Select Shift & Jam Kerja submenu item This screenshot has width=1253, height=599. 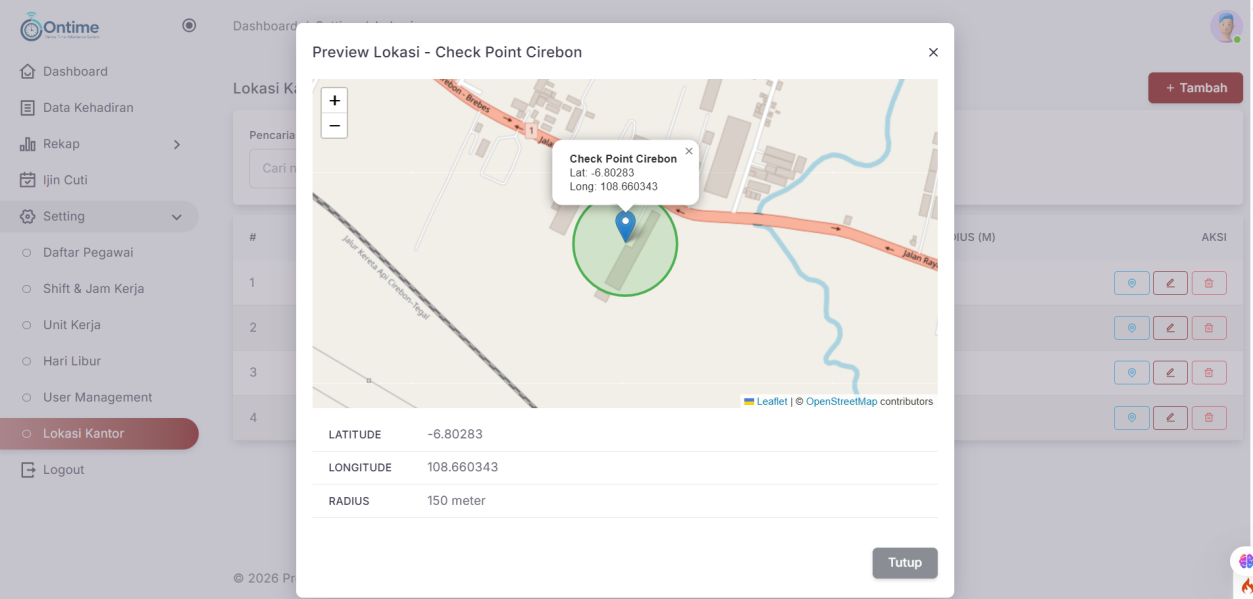pyautogui.click(x=93, y=289)
